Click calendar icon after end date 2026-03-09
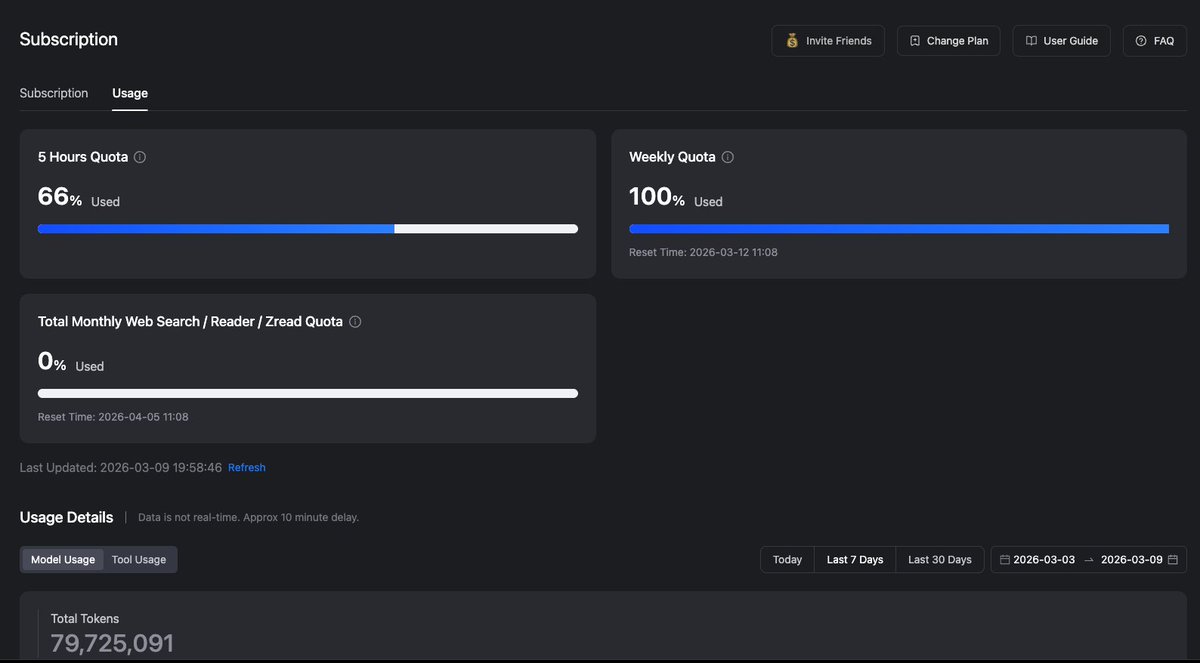1200x663 pixels. point(1173,560)
